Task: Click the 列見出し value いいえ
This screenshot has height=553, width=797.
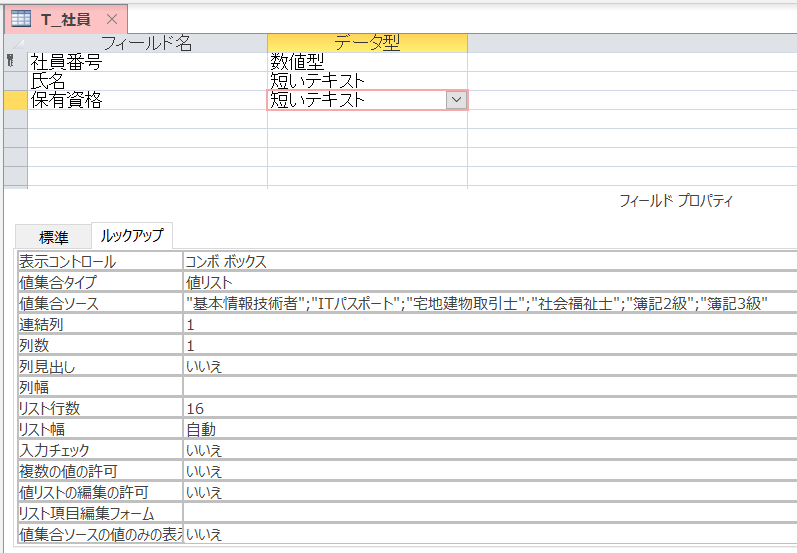Action: pos(490,366)
